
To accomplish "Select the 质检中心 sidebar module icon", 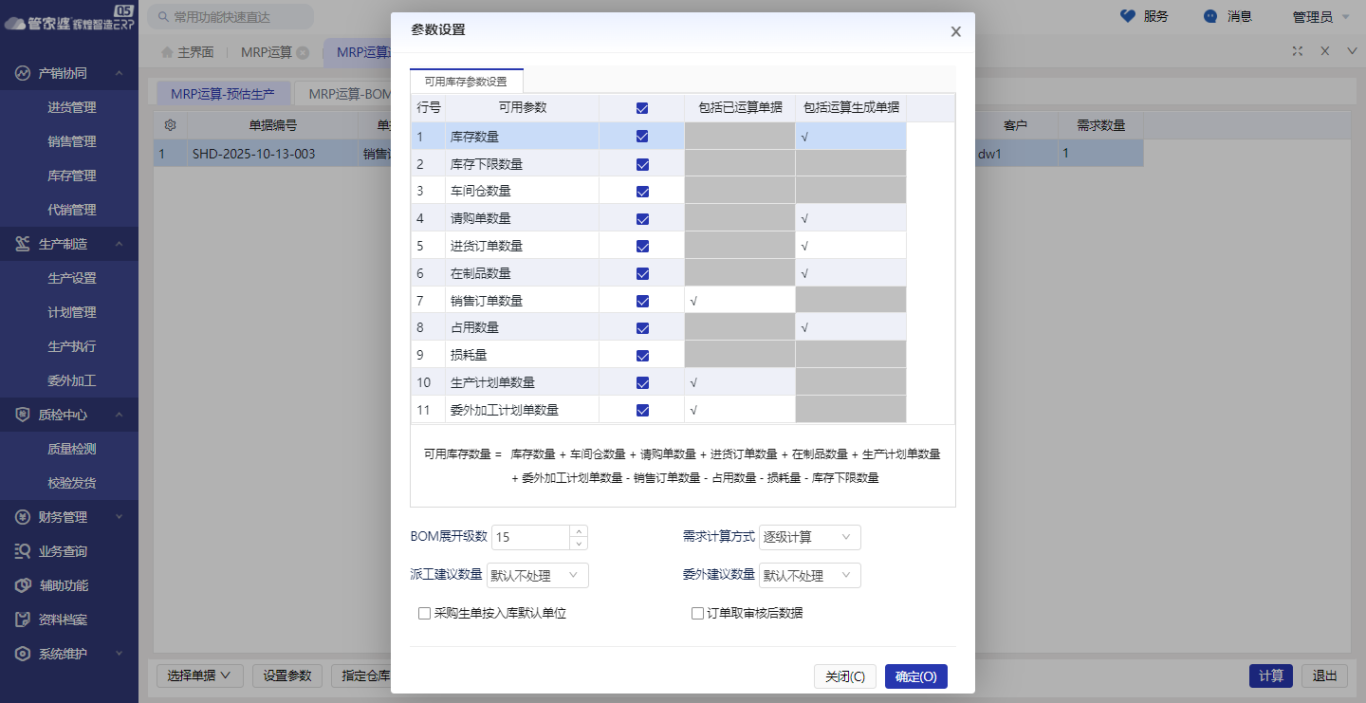I will (24, 414).
